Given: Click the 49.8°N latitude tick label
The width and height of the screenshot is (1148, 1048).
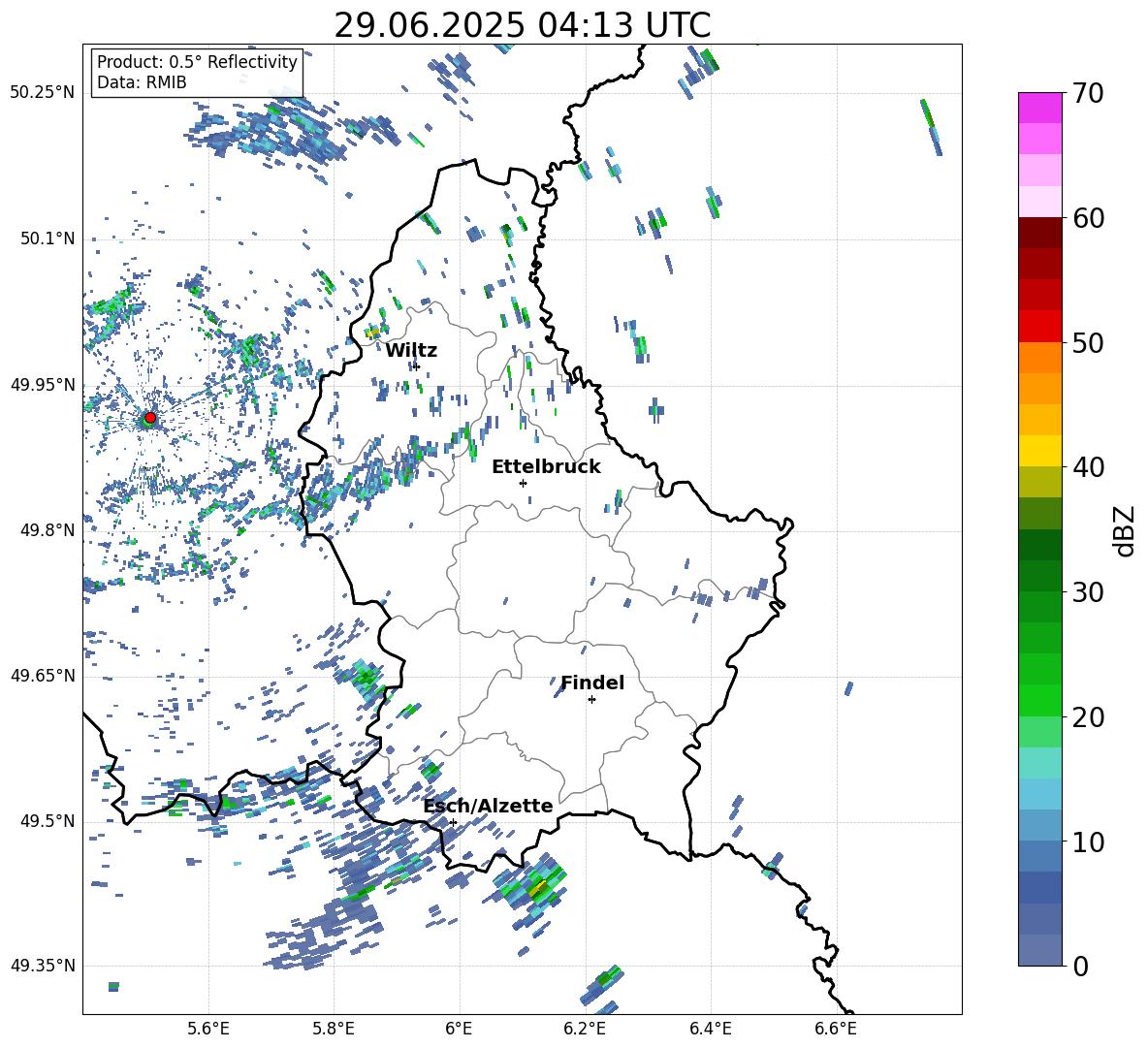Looking at the screenshot, I should click(x=47, y=530).
